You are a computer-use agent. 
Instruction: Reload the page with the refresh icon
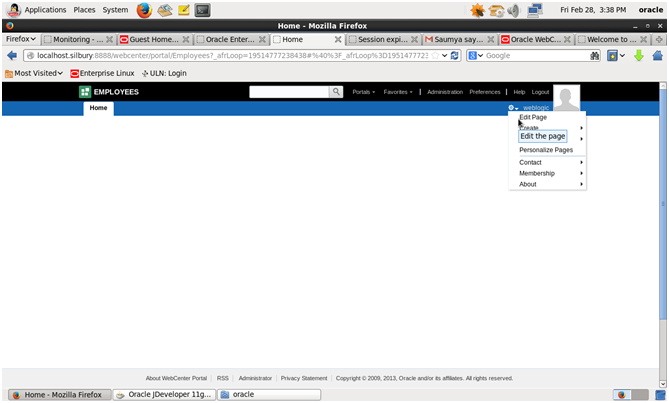[454, 55]
